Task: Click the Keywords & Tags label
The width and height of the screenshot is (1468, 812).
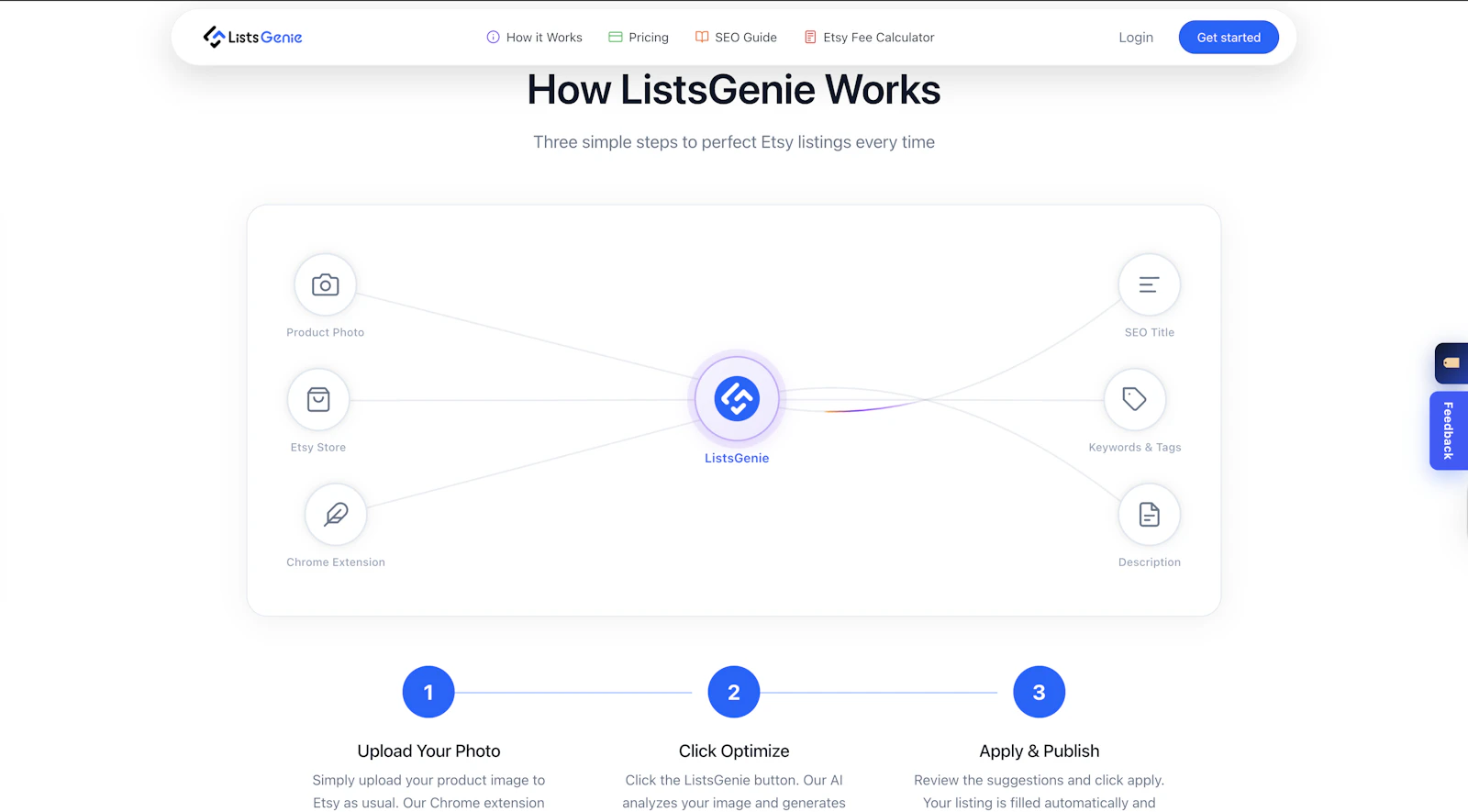Action: [1135, 448]
